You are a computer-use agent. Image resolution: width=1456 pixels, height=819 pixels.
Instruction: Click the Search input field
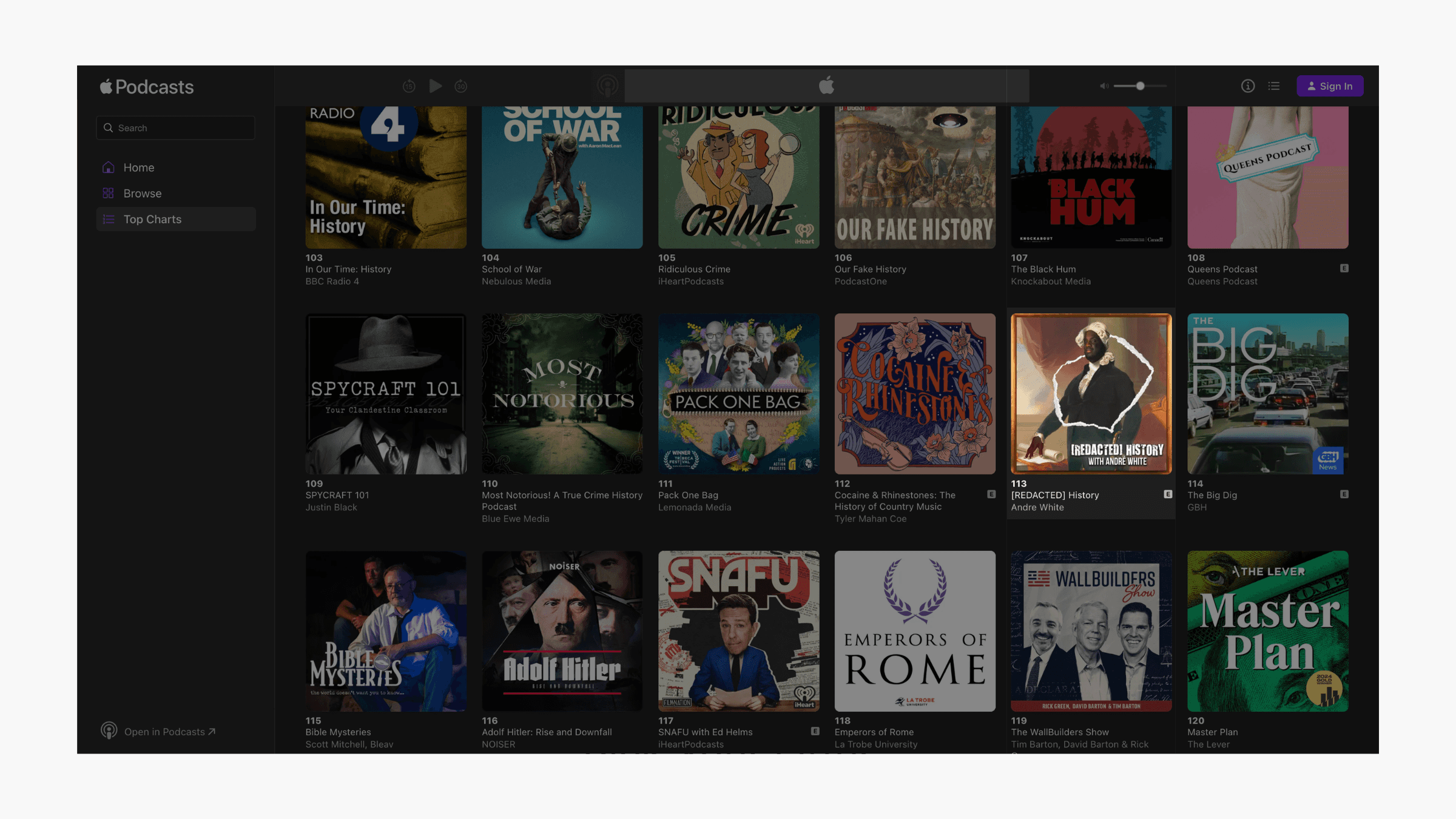pyautogui.click(x=176, y=128)
